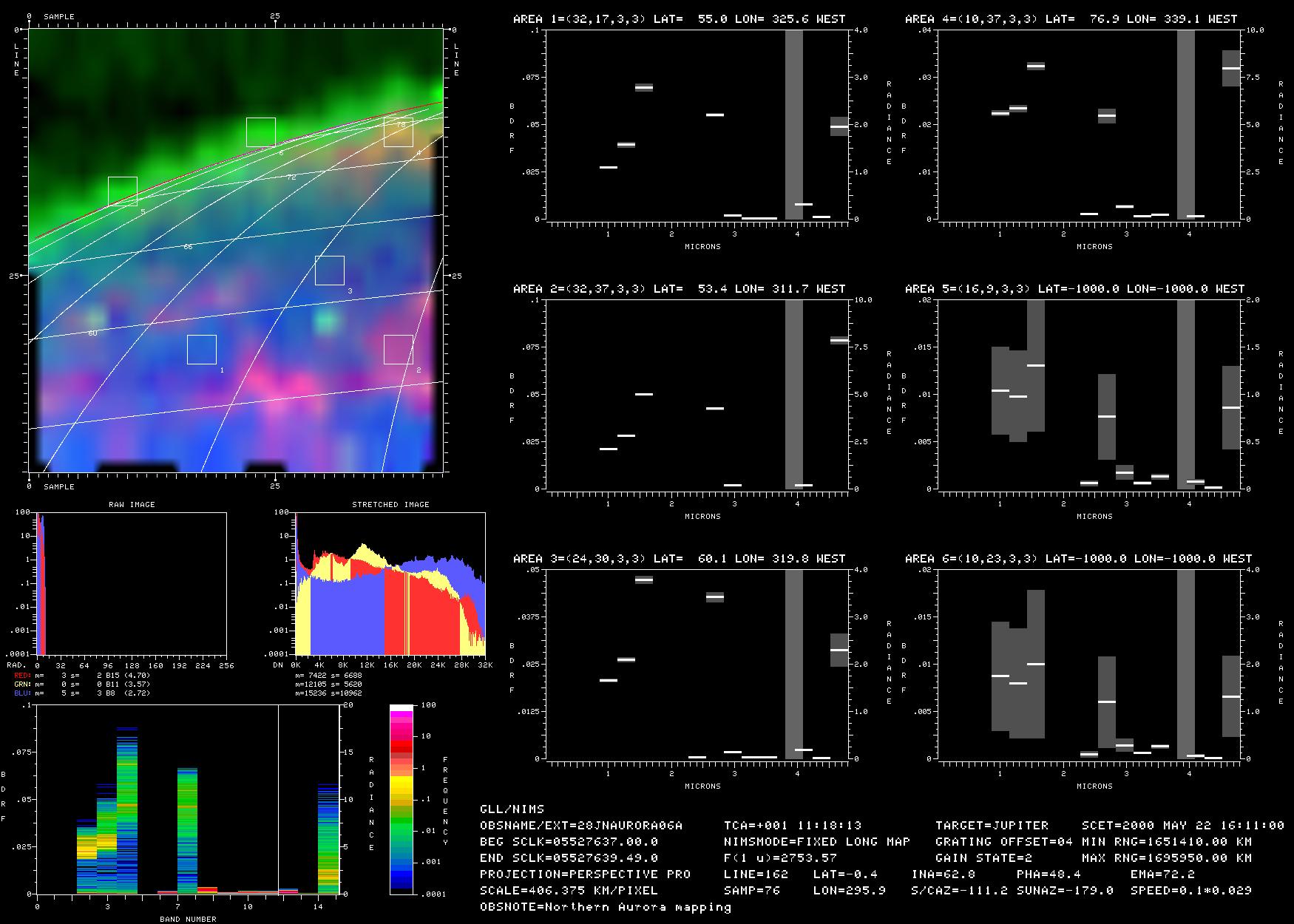Click 'GRATING OFFSET=04' text
Screen dimensions: 1294x924
tap(1004, 842)
